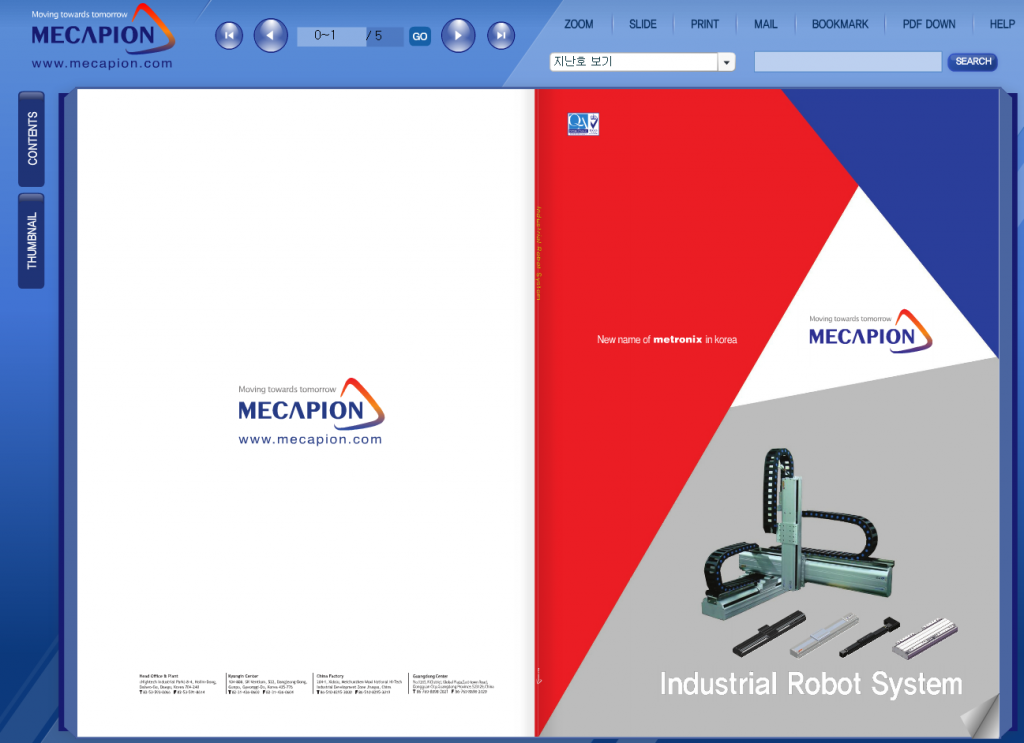Viewport: 1024px width, 743px height.
Task: Click the QA certification badge on cover
Action: coord(583,123)
